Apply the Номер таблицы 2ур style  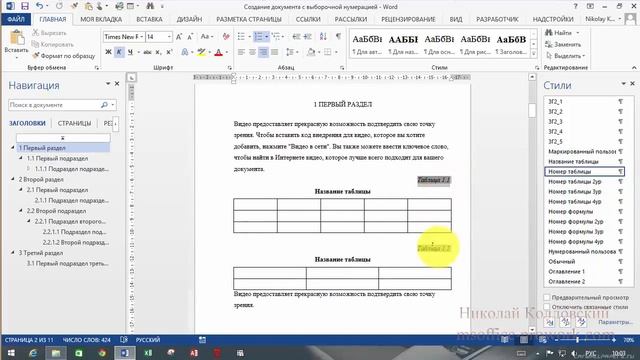coord(584,181)
